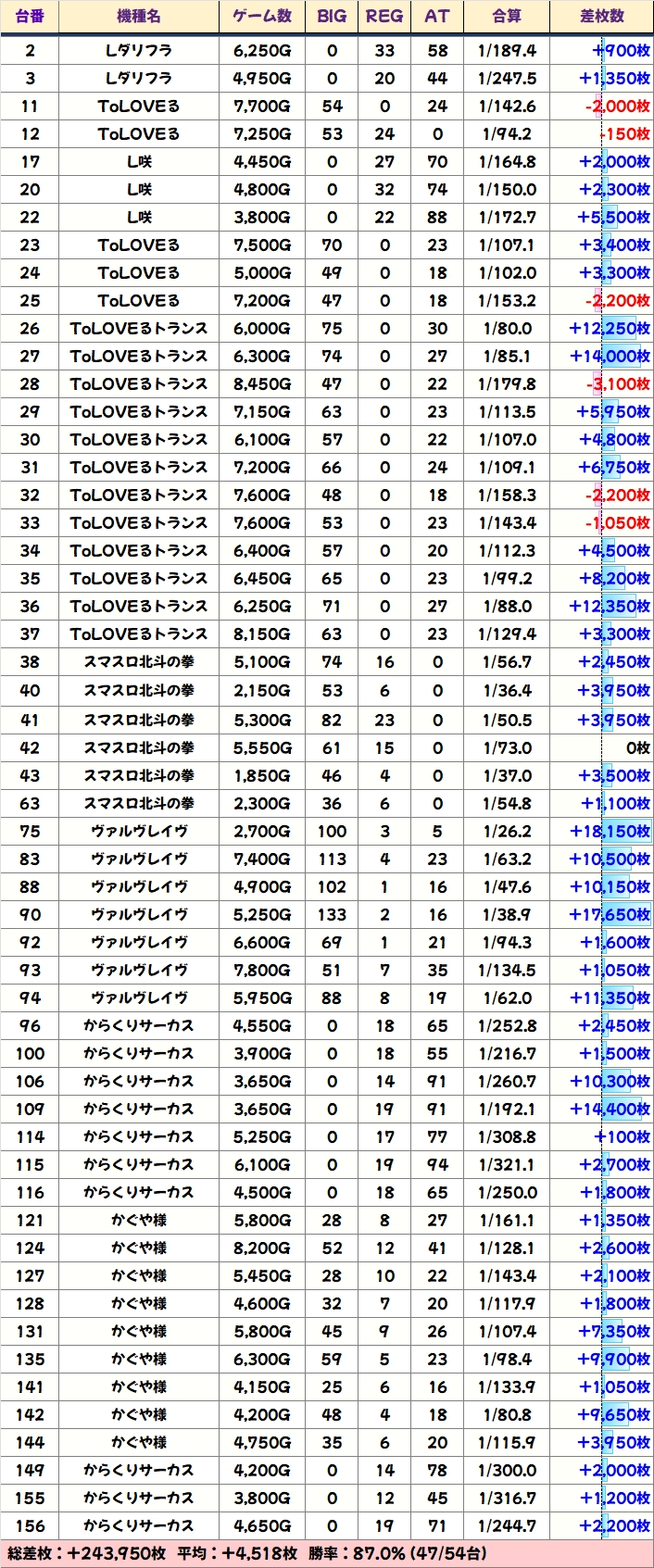Select the 1/47.6 cell for machine 88

[x=507, y=886]
